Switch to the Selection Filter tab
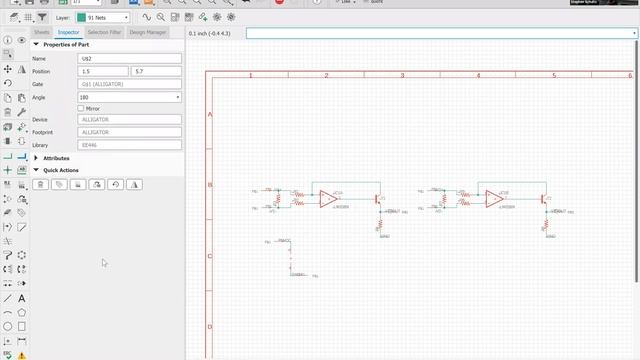Image resolution: width=640 pixels, height=360 pixels. pos(104,32)
